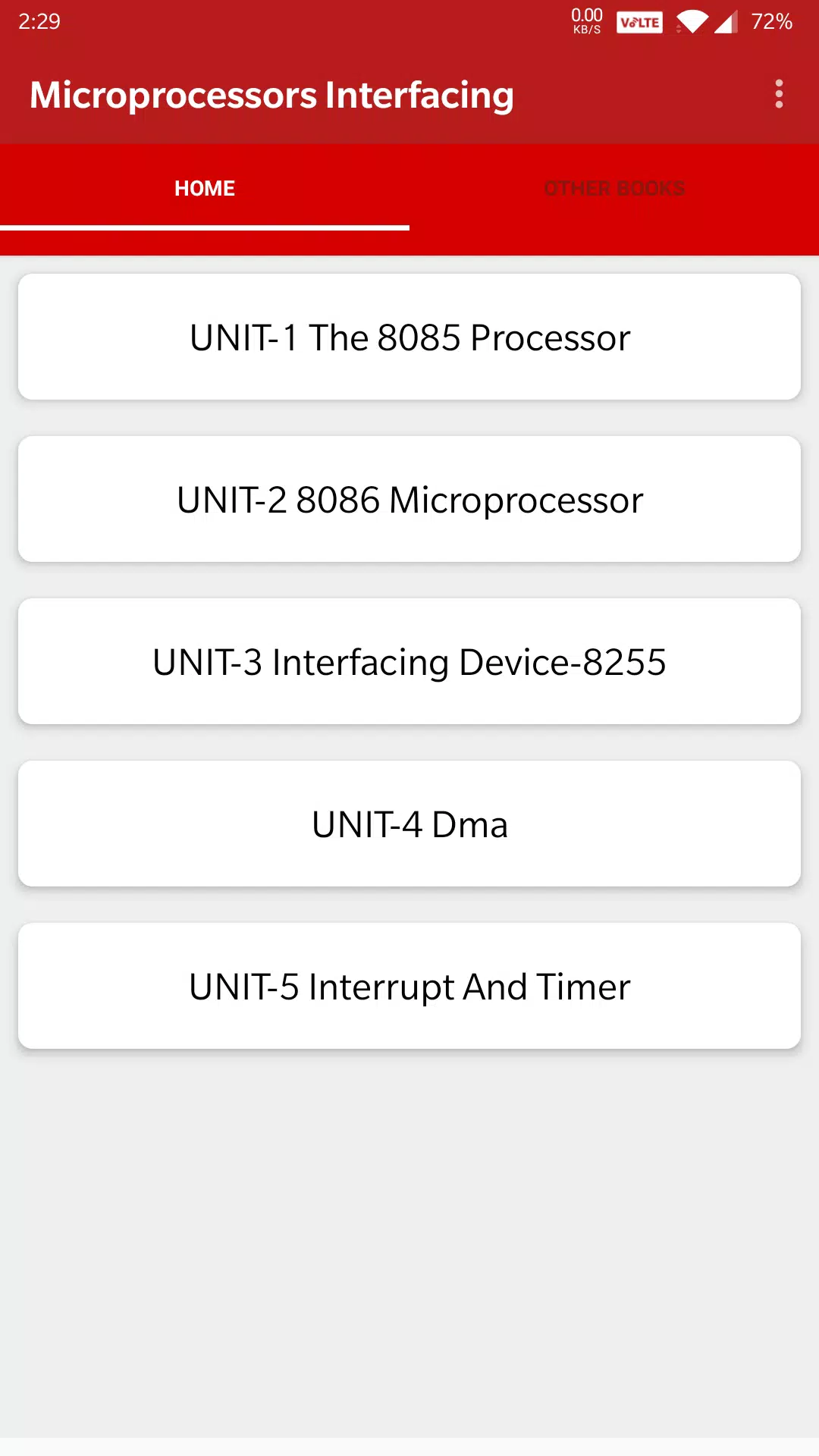Tap the gap between UNIT-1 and UNIT-2 cards
This screenshot has width=819, height=1456.
409,418
